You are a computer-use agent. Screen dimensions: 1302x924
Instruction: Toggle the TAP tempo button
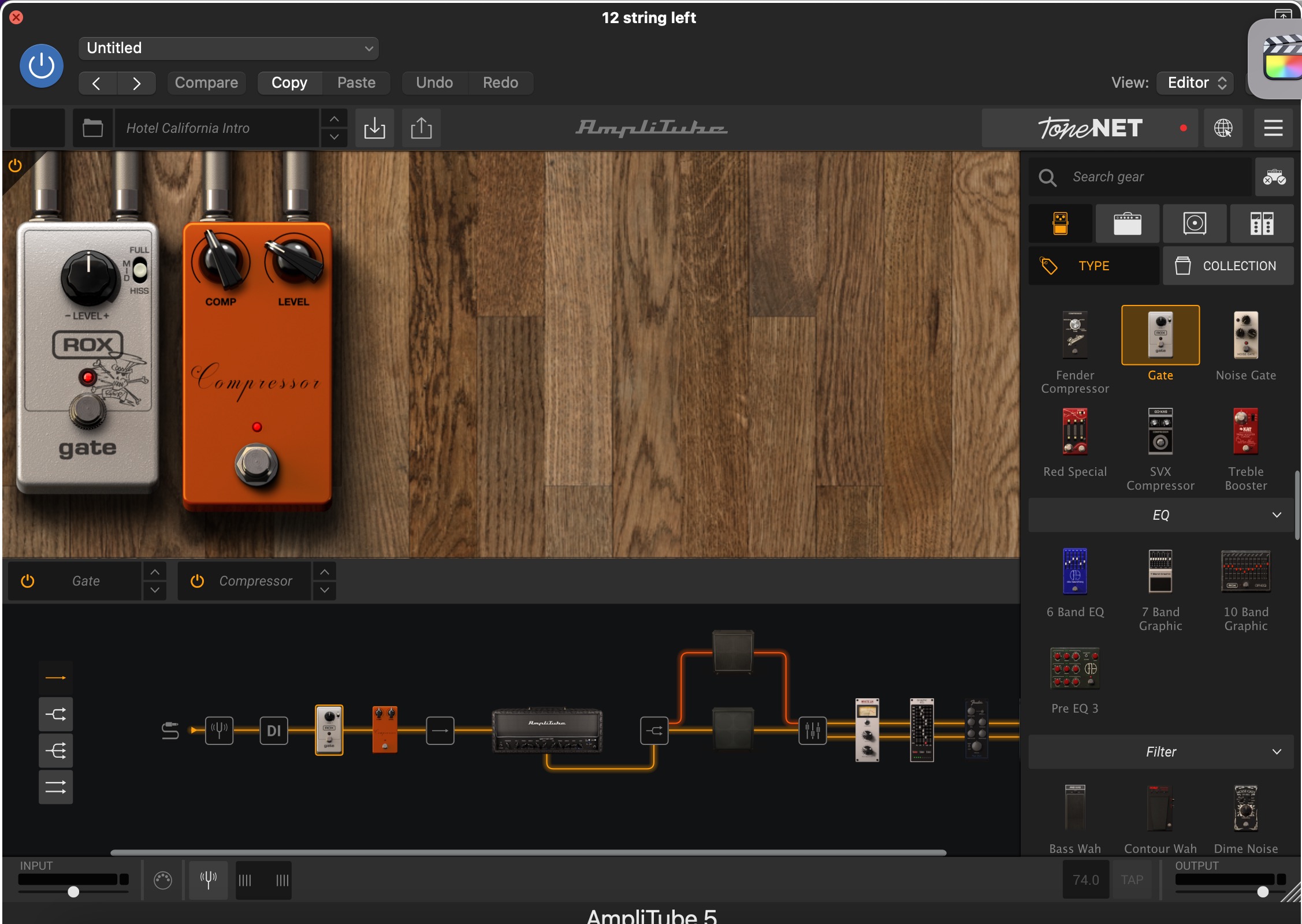(1132, 880)
